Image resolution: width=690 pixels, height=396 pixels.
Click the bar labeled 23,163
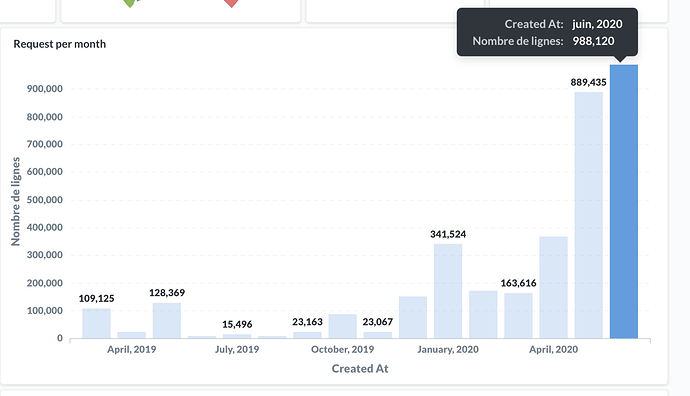(x=307, y=335)
